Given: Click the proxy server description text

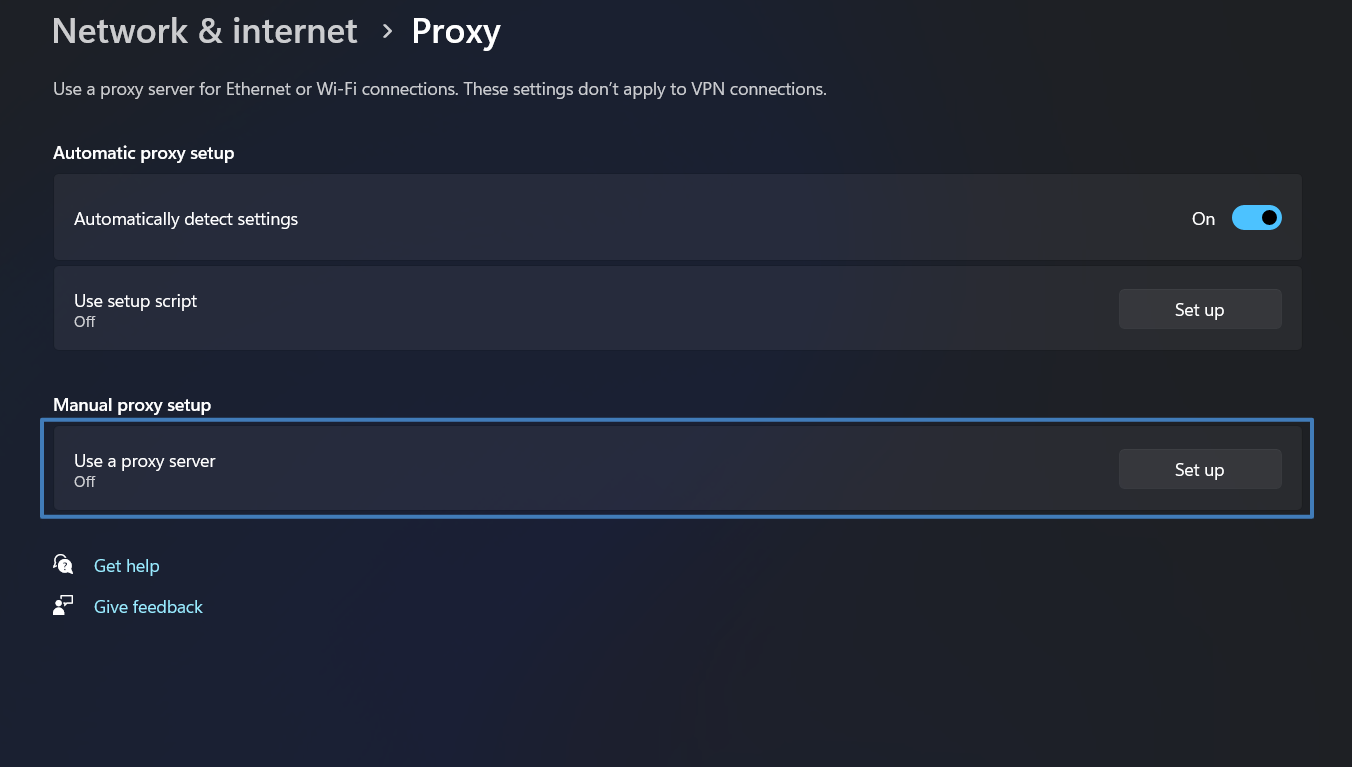Looking at the screenshot, I should (440, 89).
